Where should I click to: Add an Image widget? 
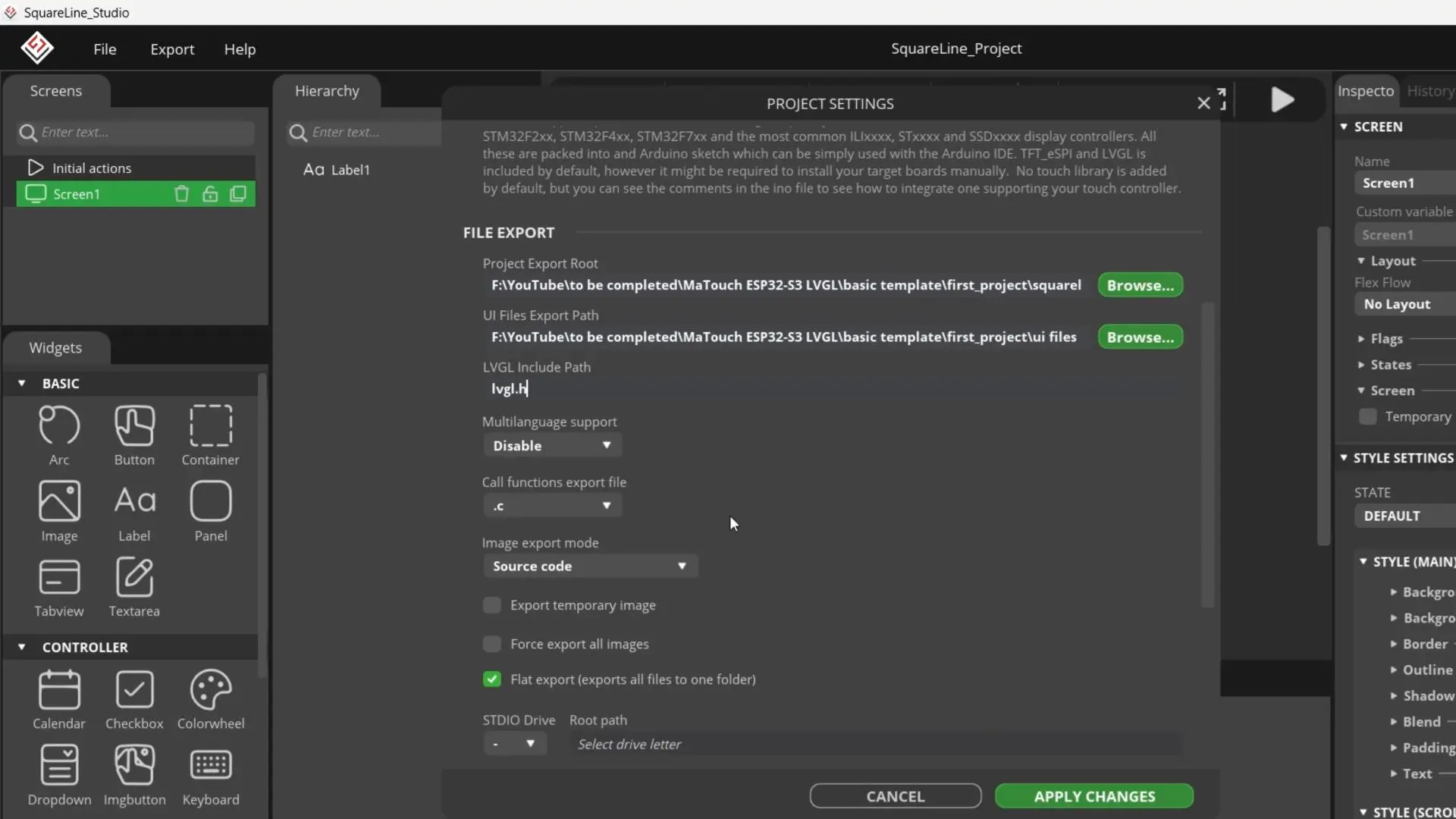tap(59, 511)
